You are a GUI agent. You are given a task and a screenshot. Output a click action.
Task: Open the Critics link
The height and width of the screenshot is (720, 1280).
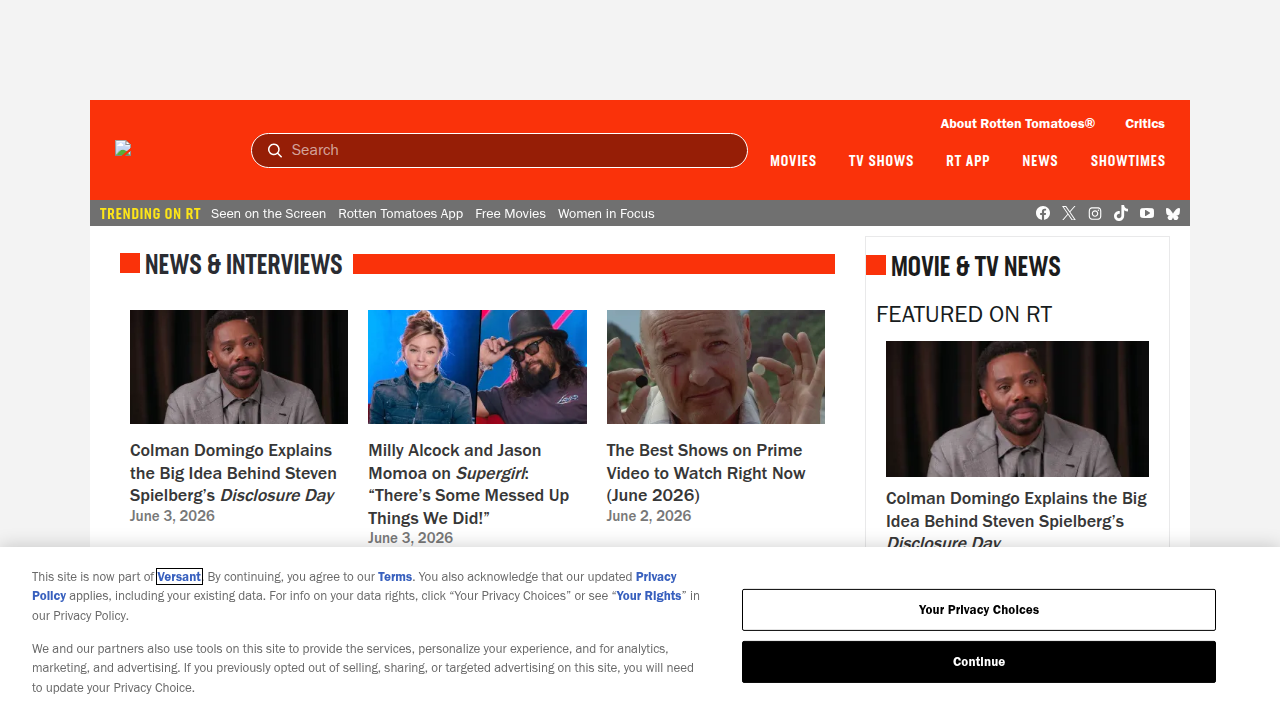pyautogui.click(x=1145, y=124)
